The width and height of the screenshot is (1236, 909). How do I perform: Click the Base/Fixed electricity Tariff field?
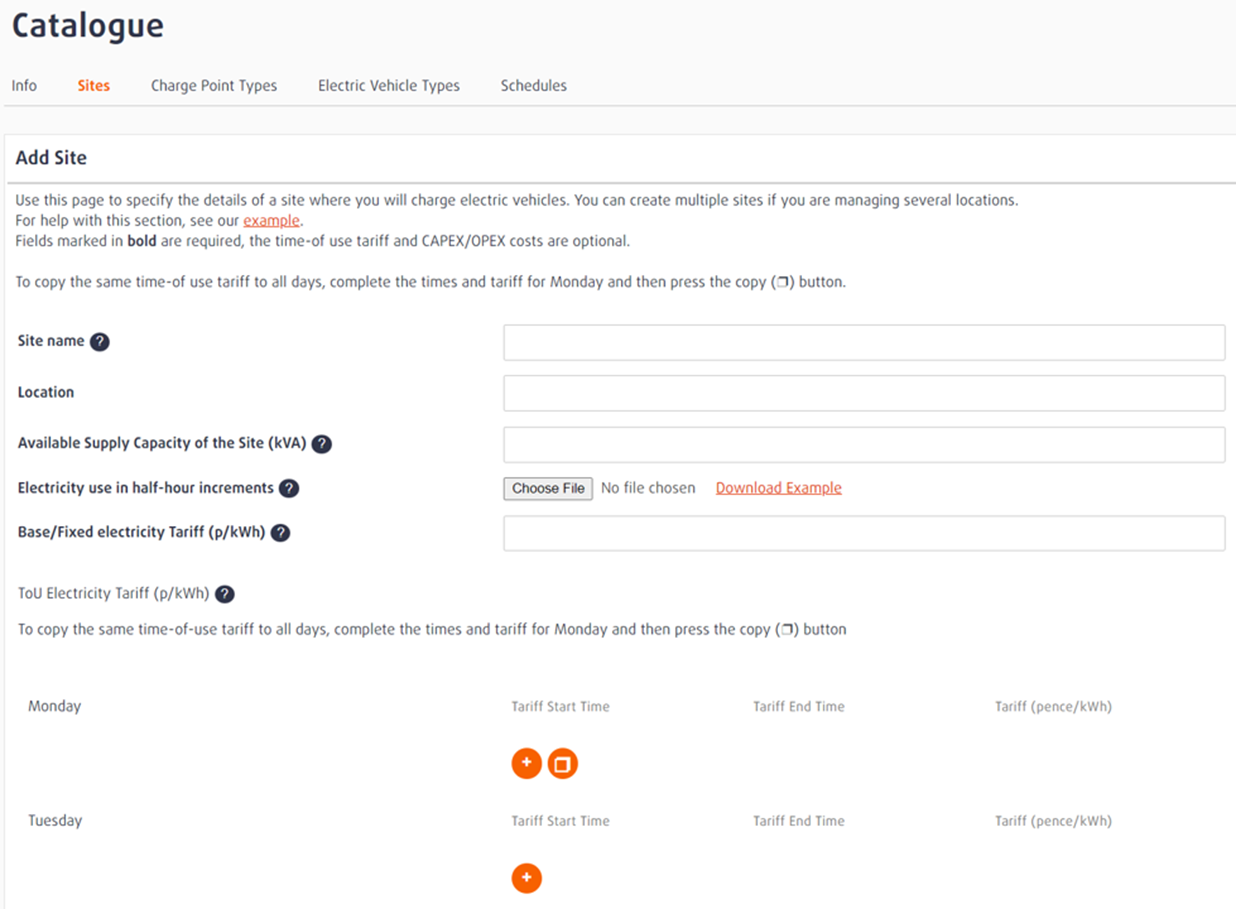[x=864, y=532]
